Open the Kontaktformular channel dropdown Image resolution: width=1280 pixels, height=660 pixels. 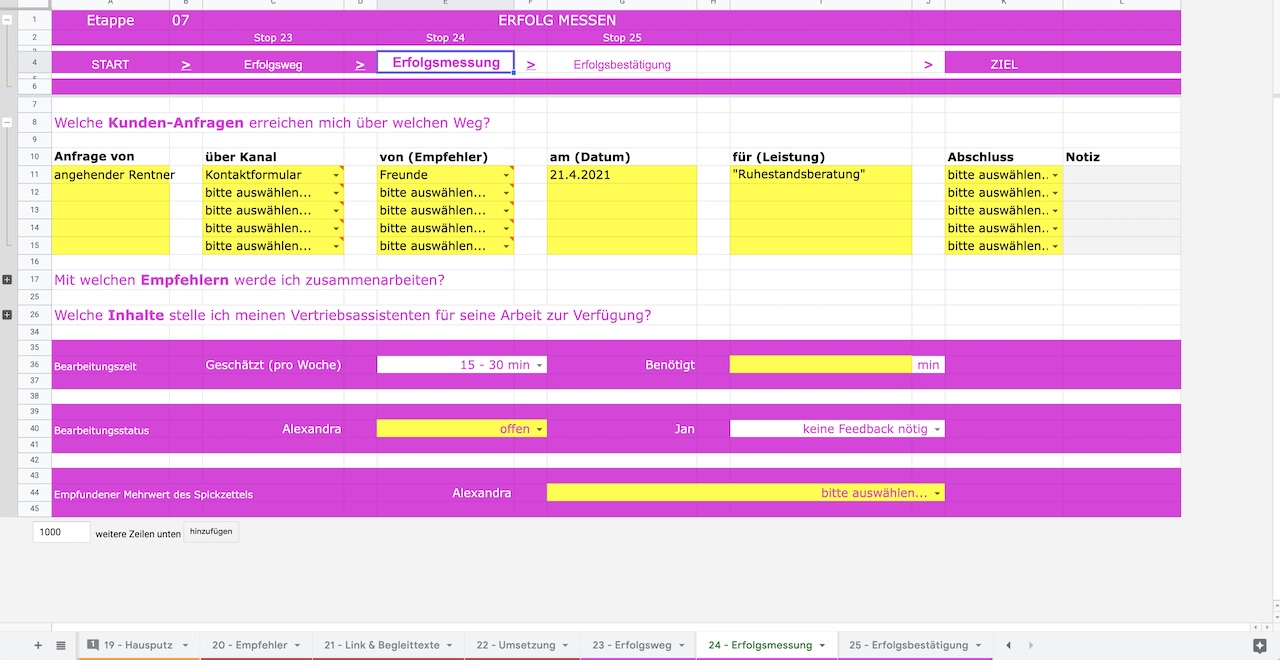pos(337,175)
